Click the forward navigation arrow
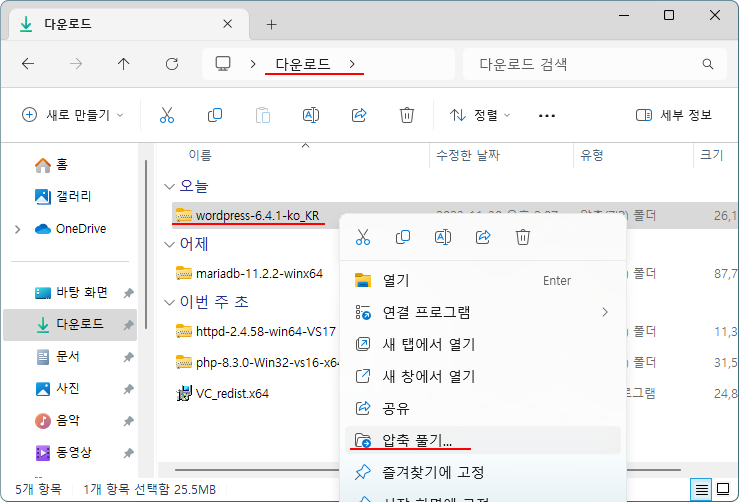Screen dimensions: 739x502 [x=76, y=64]
